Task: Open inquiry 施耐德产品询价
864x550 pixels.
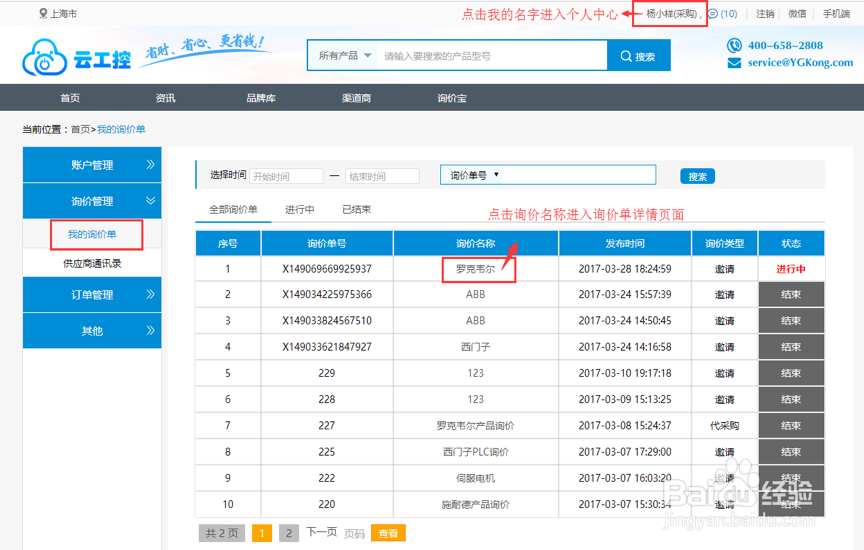Action: pos(476,504)
